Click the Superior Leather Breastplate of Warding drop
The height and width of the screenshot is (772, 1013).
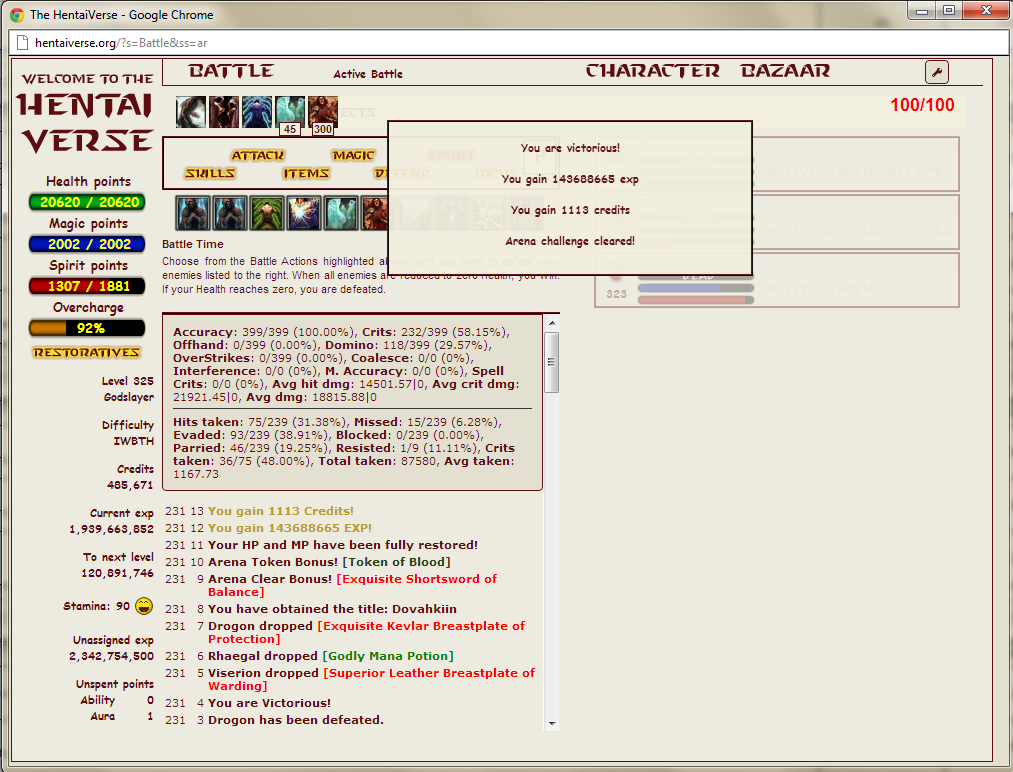point(371,680)
